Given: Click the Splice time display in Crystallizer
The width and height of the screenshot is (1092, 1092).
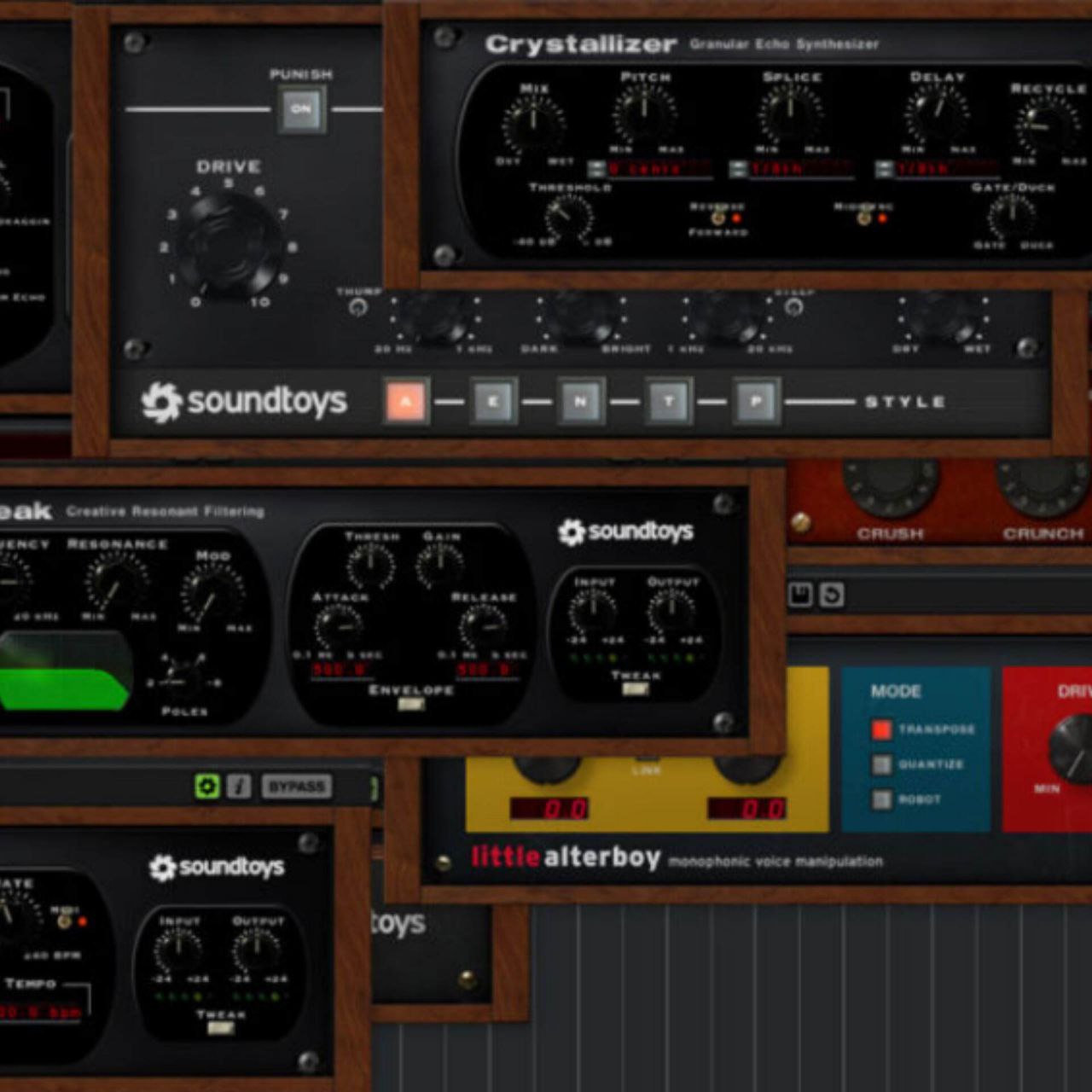Looking at the screenshot, I should pos(801,169).
